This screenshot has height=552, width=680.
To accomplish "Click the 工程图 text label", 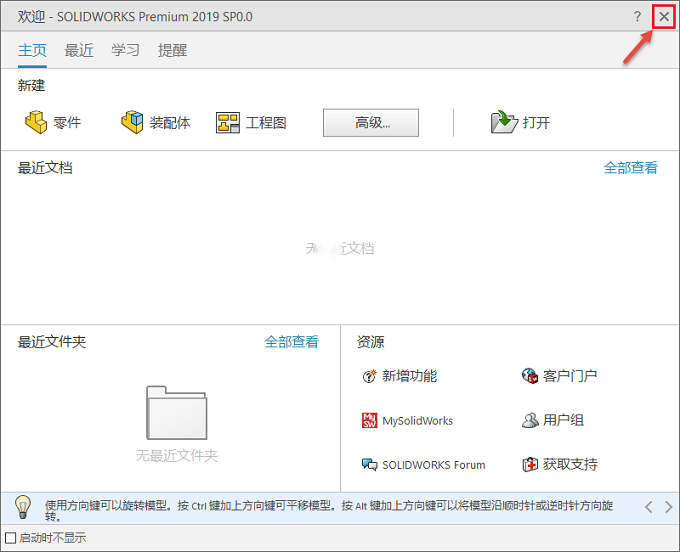I will 266,123.
